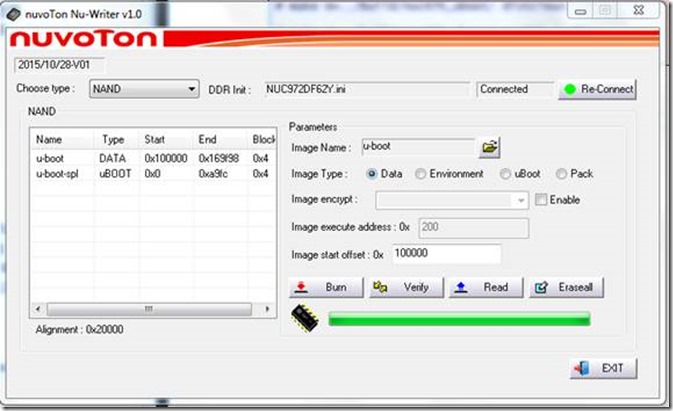Image resolution: width=673 pixels, height=411 pixels.
Task: Click the 0xa9fc end cell
Action: click(x=213, y=174)
